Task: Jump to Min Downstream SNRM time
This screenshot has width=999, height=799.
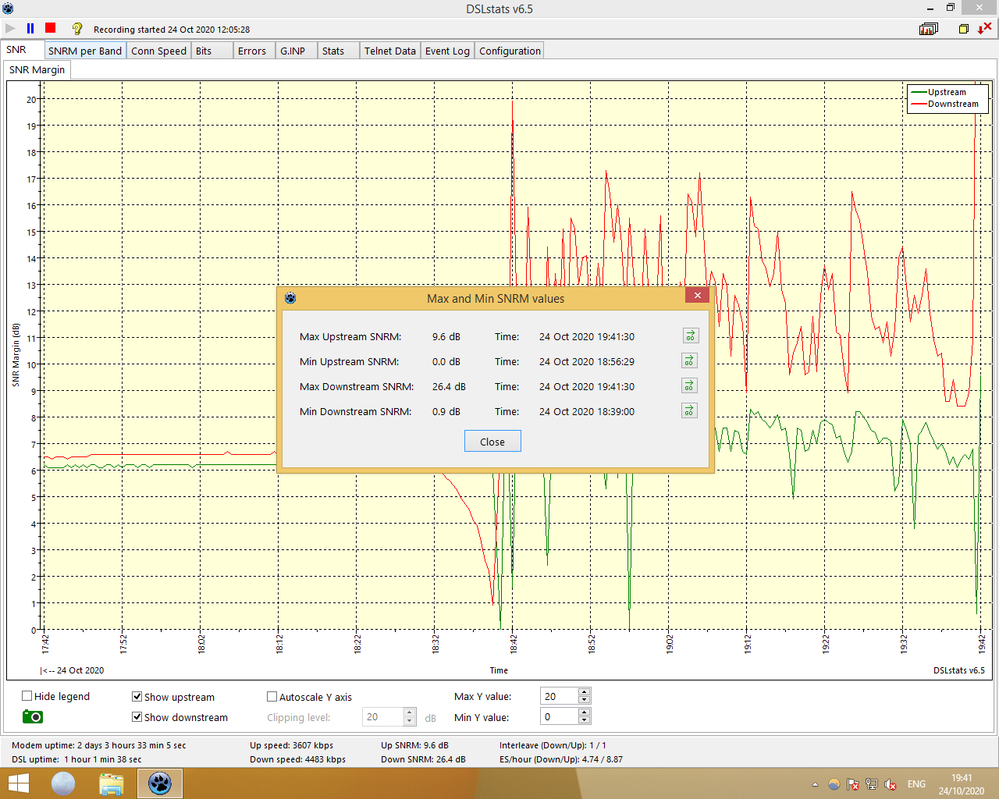Action: coord(689,411)
